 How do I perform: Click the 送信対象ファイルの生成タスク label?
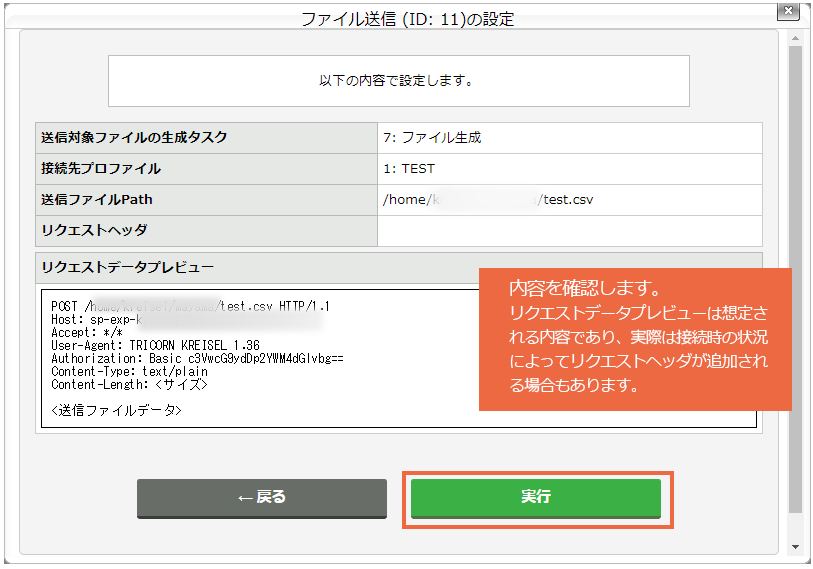(134, 138)
